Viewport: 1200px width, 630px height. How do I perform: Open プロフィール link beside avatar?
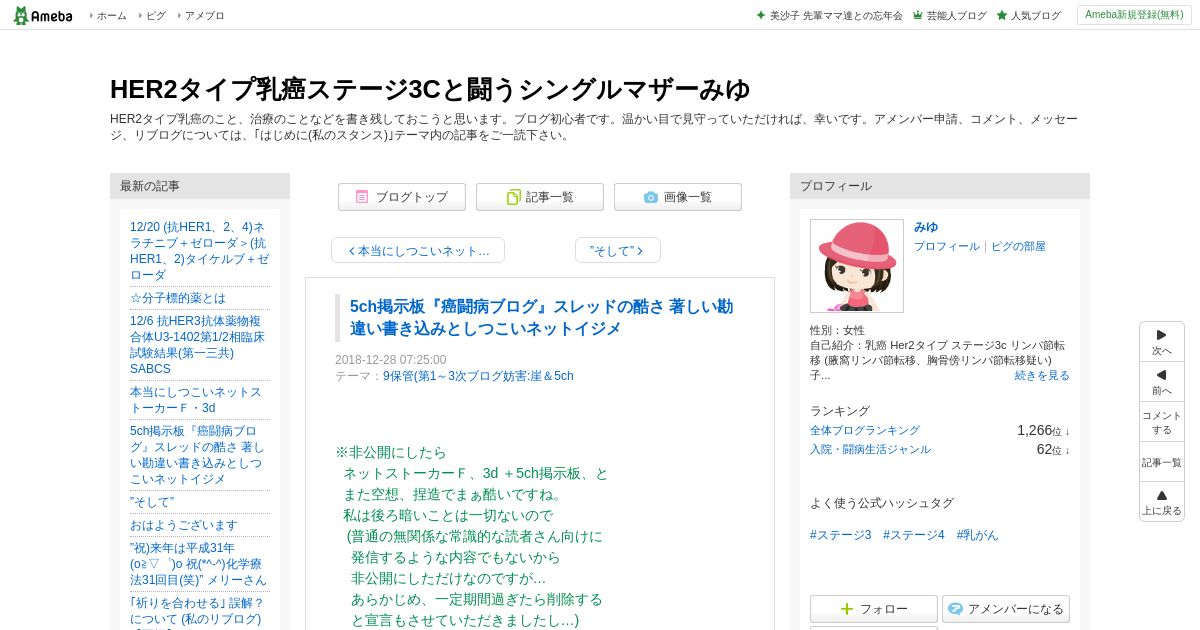[947, 246]
